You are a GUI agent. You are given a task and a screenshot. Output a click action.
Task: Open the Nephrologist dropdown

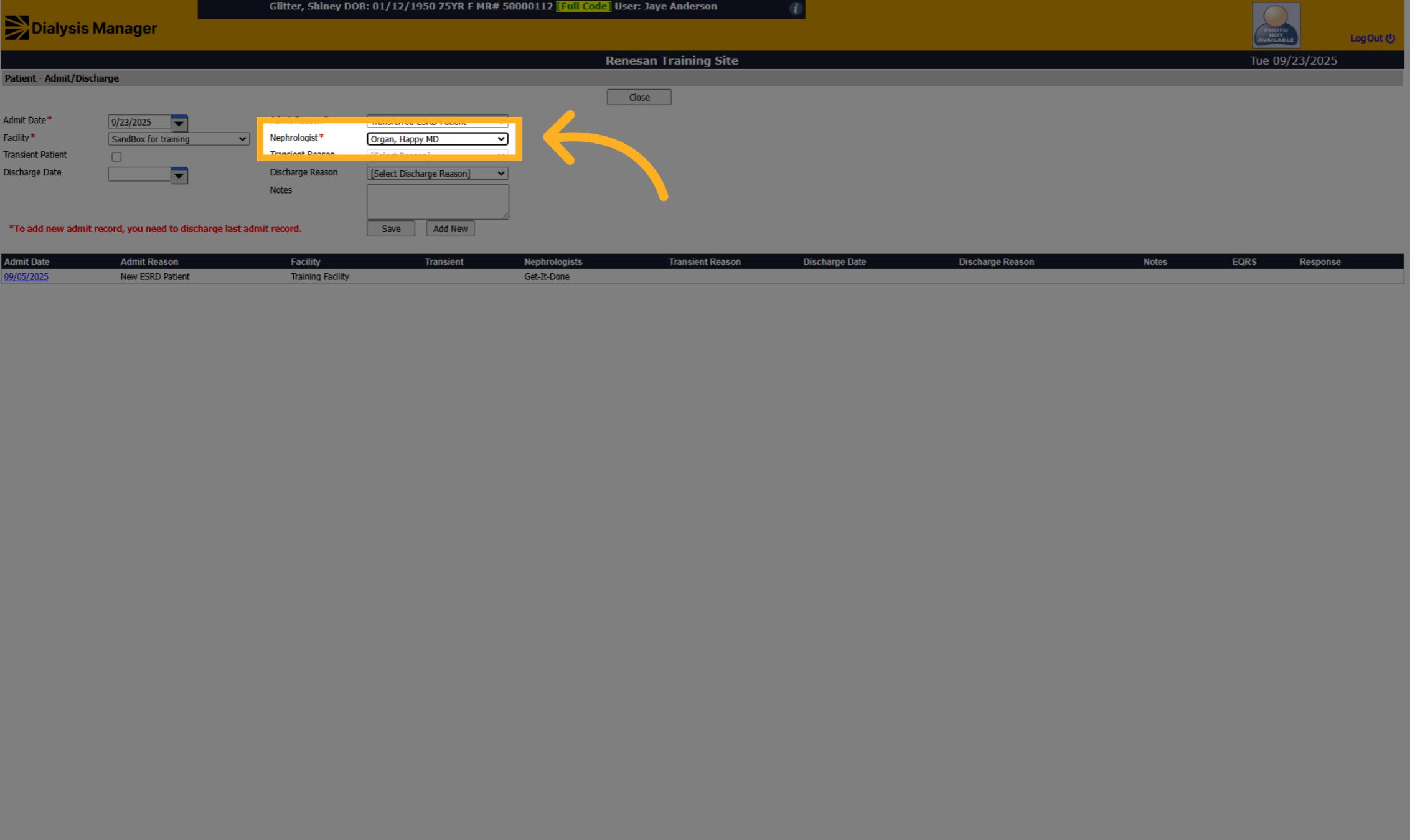[438, 139]
